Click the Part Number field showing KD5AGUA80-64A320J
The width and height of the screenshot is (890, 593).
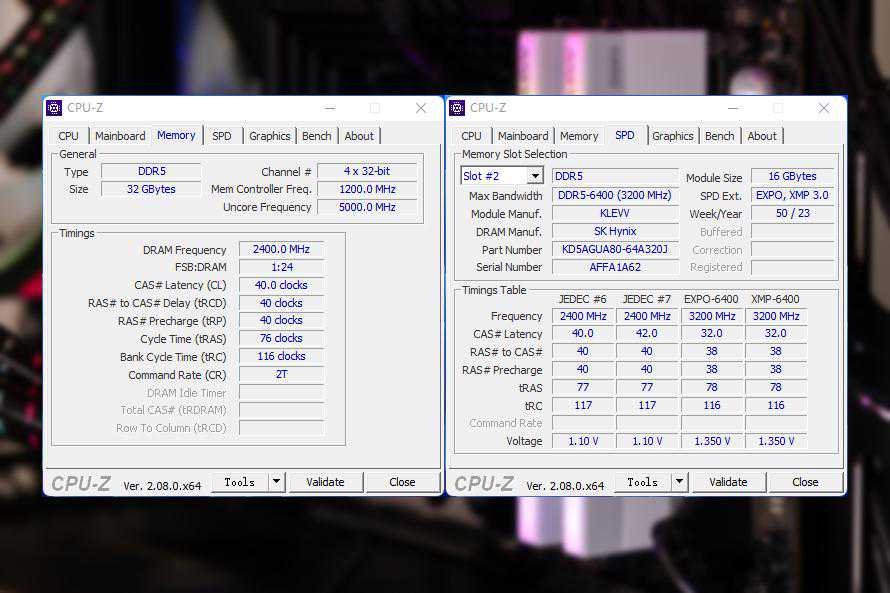pos(614,250)
